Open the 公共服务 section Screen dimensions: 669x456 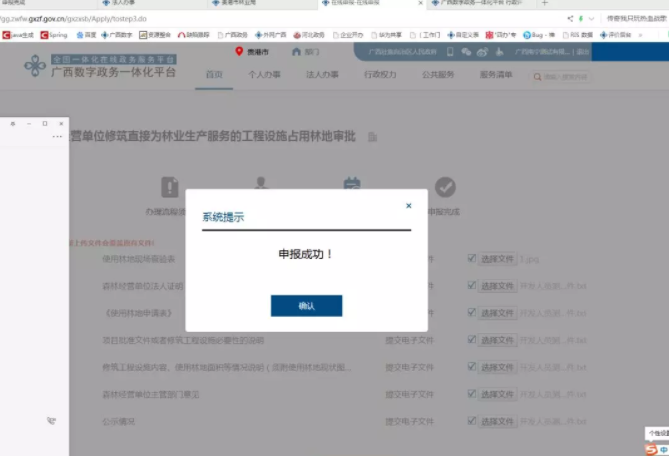pos(437,75)
